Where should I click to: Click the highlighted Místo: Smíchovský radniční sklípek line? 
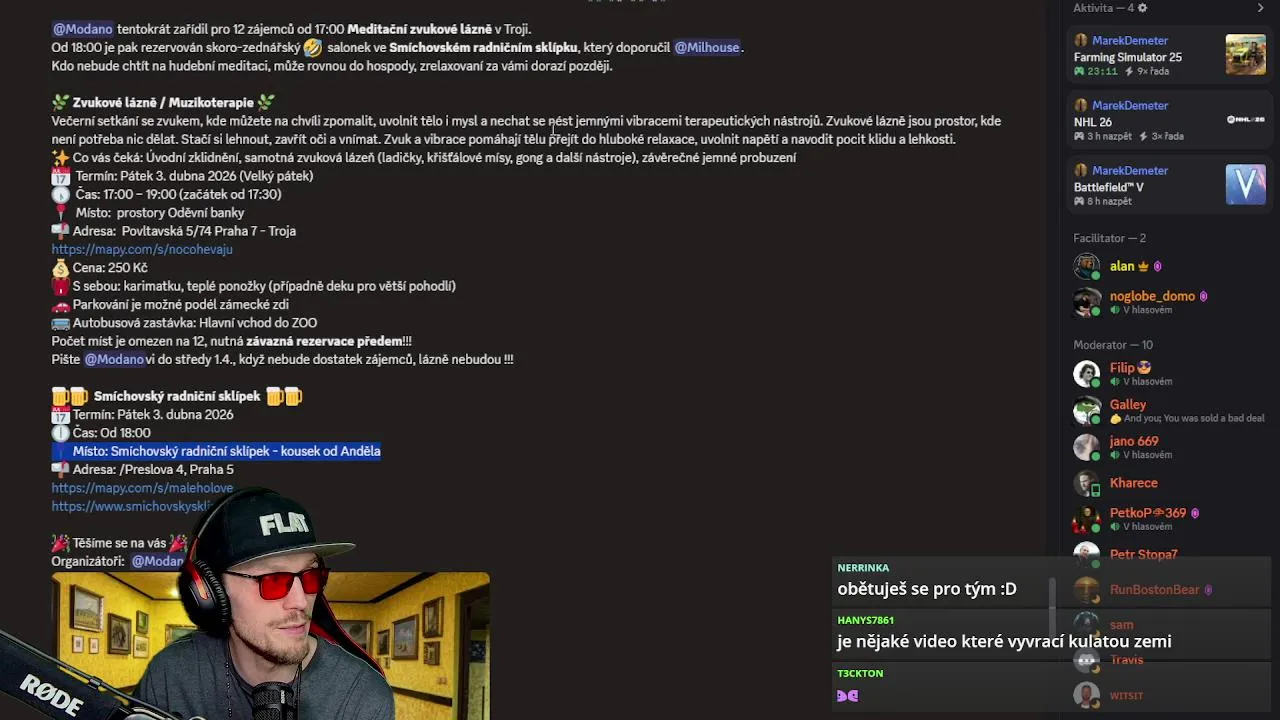[x=217, y=451]
